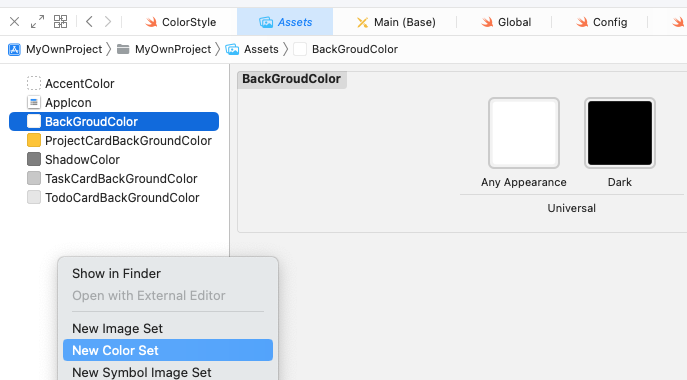Choose New Image Set from context menu
687x380 pixels.
pos(168,329)
